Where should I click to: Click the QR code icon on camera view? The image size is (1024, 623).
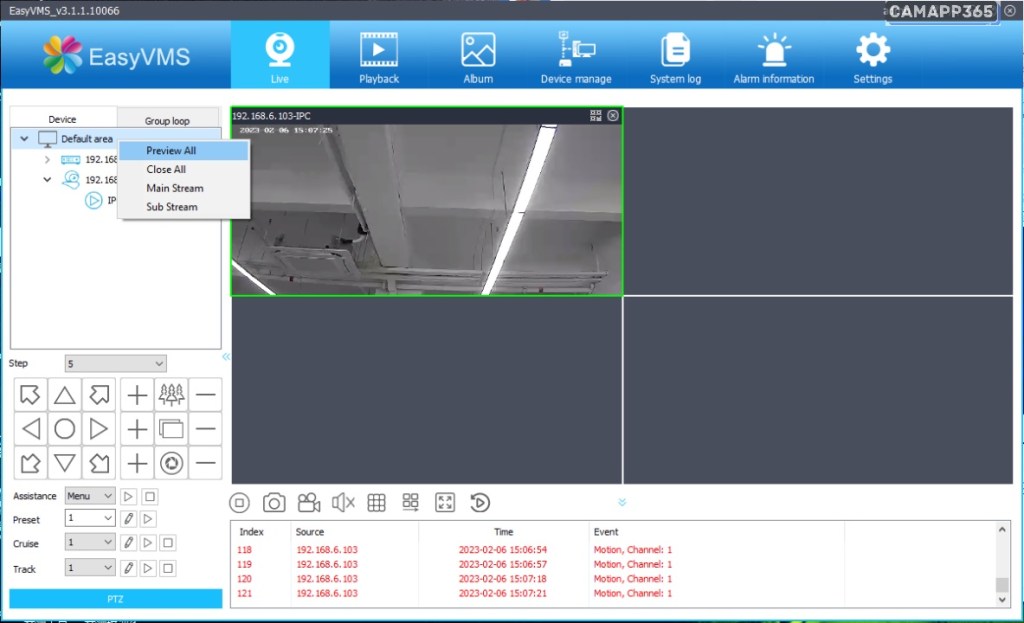click(596, 116)
